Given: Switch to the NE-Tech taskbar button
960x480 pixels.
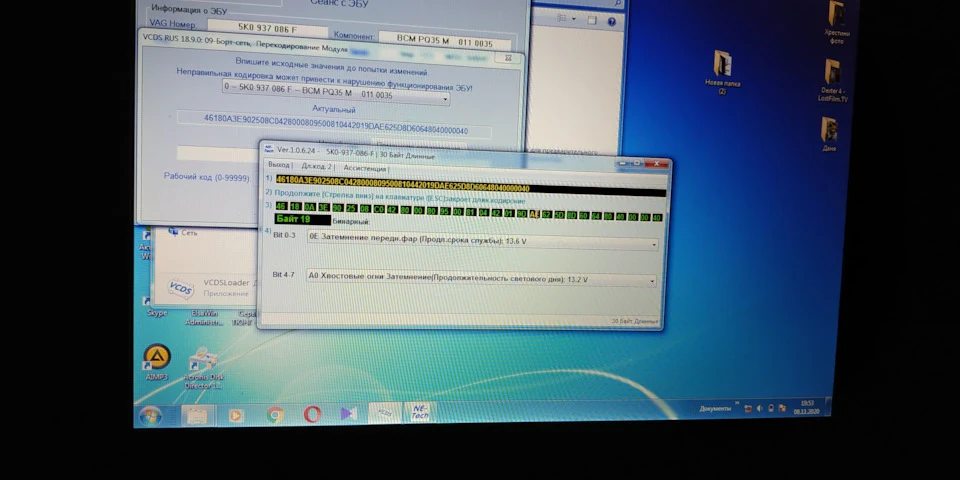Looking at the screenshot, I should click(420, 412).
